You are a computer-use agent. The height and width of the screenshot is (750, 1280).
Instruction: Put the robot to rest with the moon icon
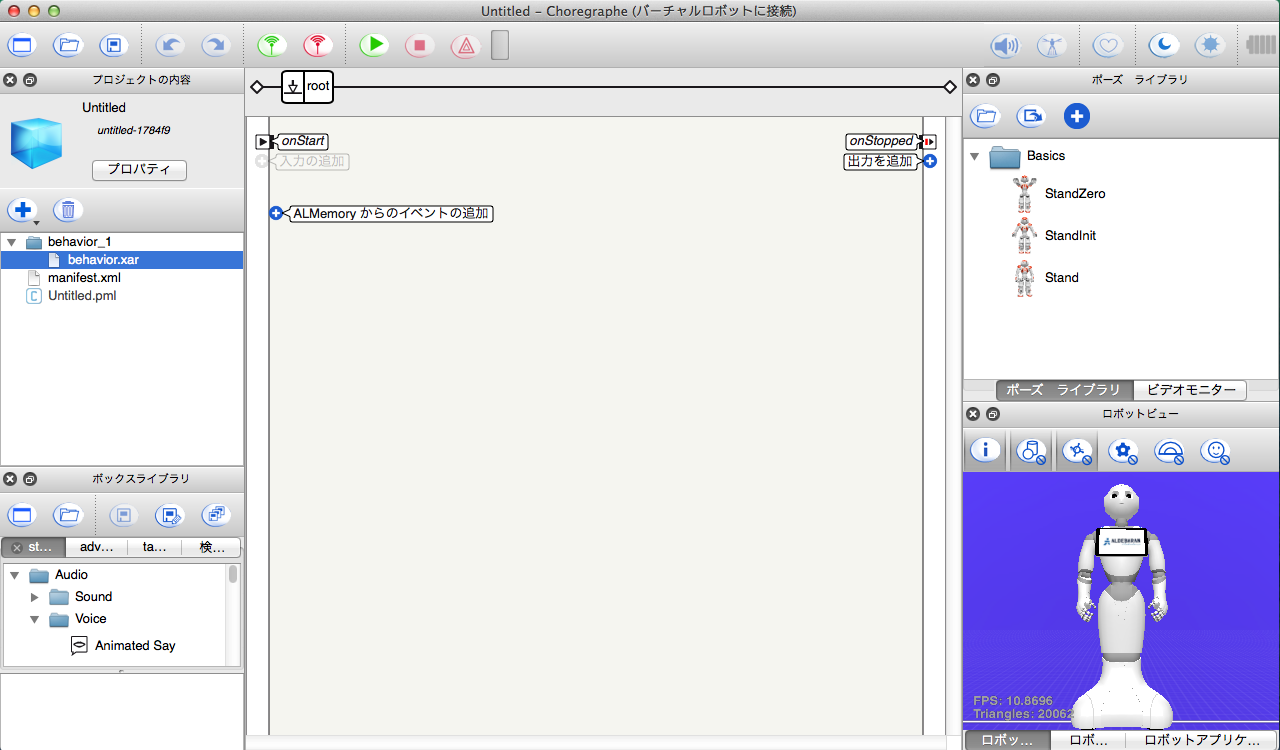click(x=1163, y=45)
